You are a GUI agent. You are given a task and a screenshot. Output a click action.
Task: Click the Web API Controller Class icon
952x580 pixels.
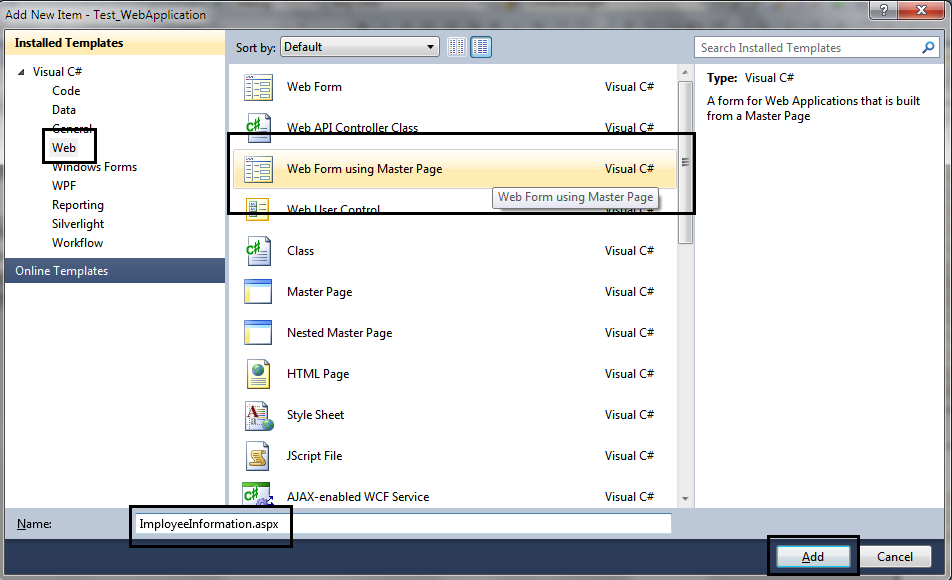[x=258, y=127]
